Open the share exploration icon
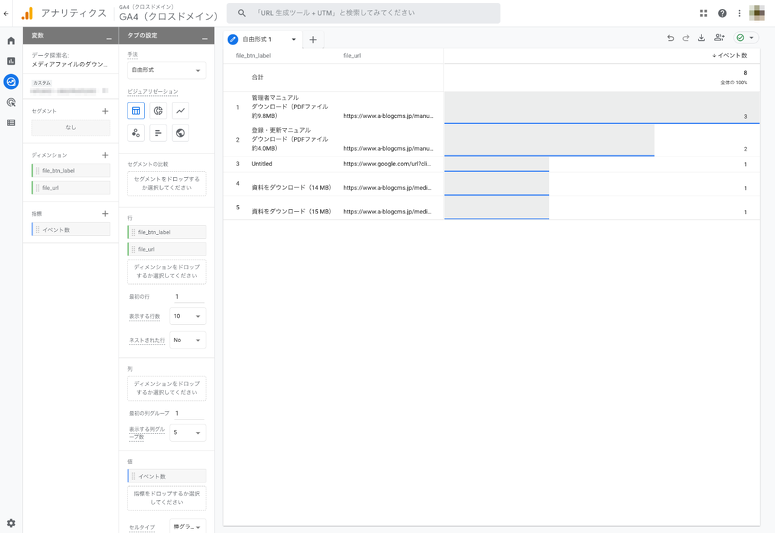 click(719, 38)
